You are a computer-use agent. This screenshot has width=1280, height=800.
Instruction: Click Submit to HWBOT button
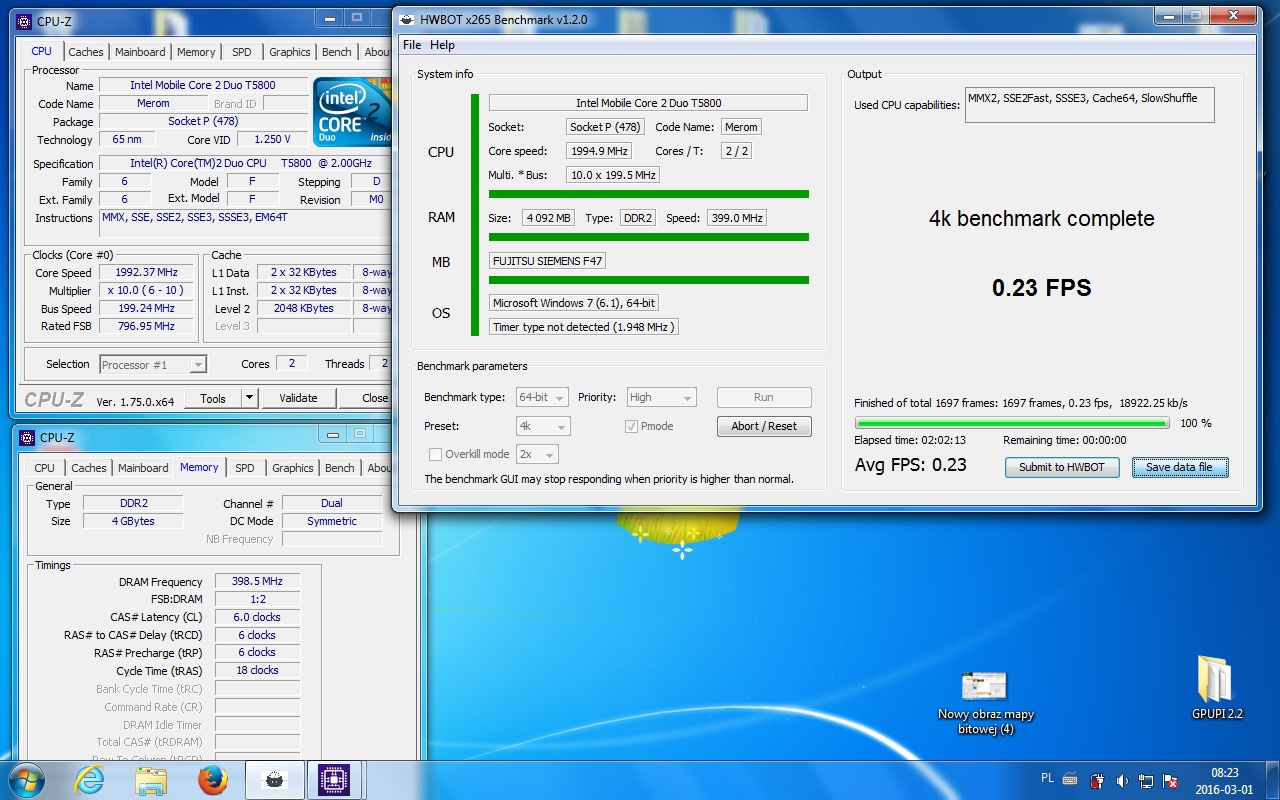tap(1062, 467)
